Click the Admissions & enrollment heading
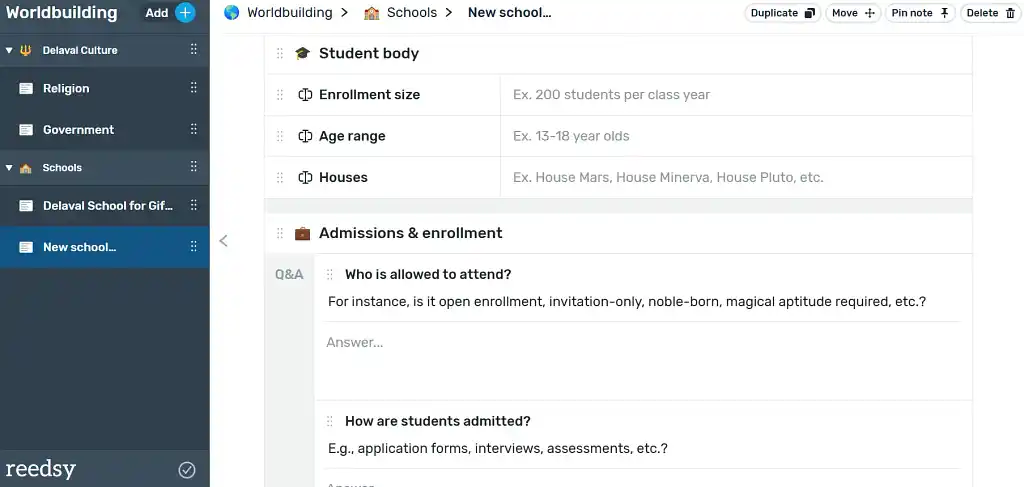The width and height of the screenshot is (1024, 487). pyautogui.click(x=411, y=233)
